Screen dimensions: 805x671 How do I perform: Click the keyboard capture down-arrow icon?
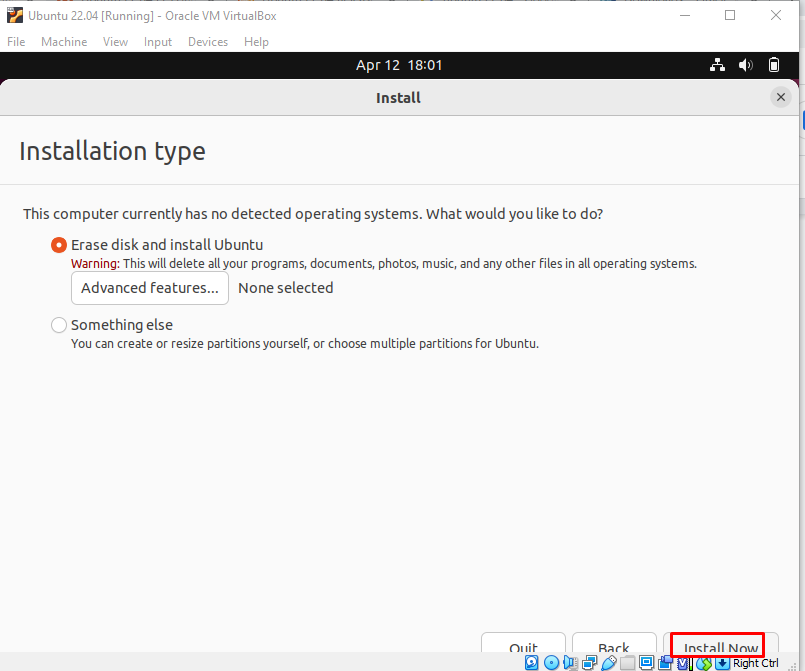click(x=722, y=663)
